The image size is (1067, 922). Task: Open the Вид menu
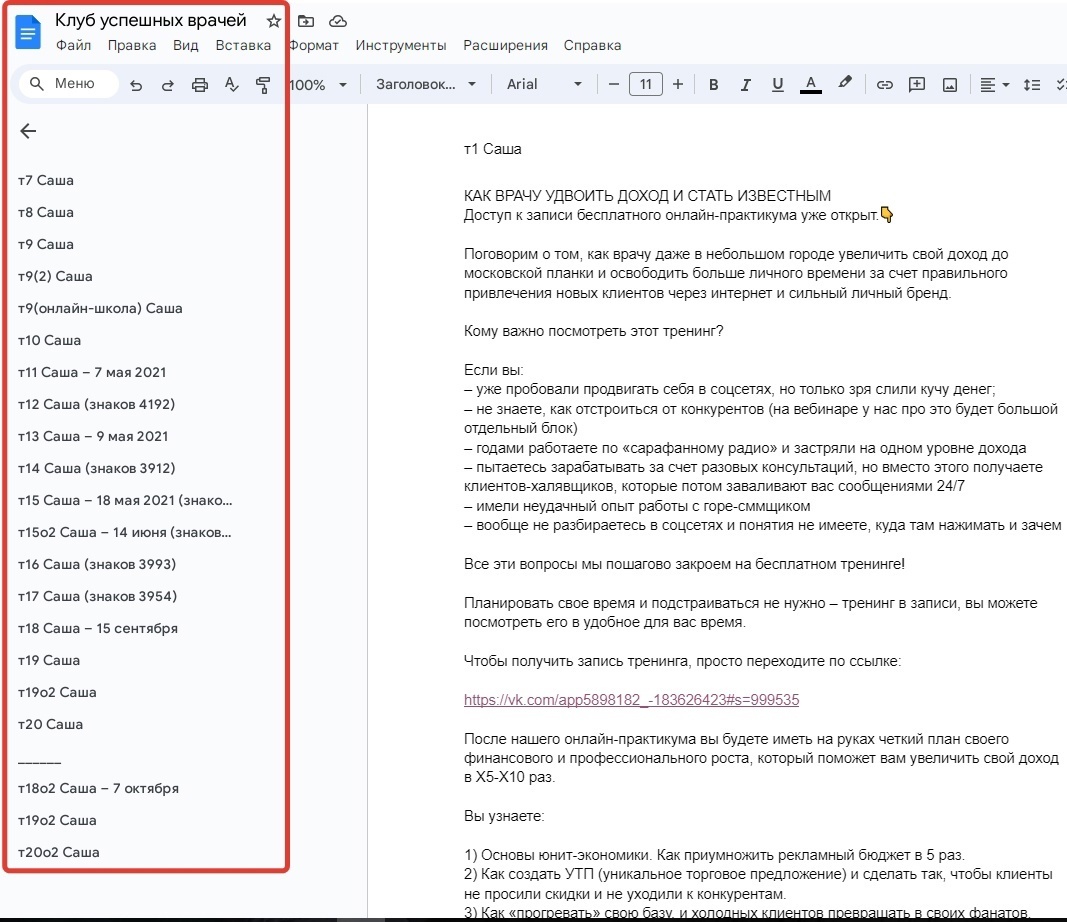coord(185,45)
